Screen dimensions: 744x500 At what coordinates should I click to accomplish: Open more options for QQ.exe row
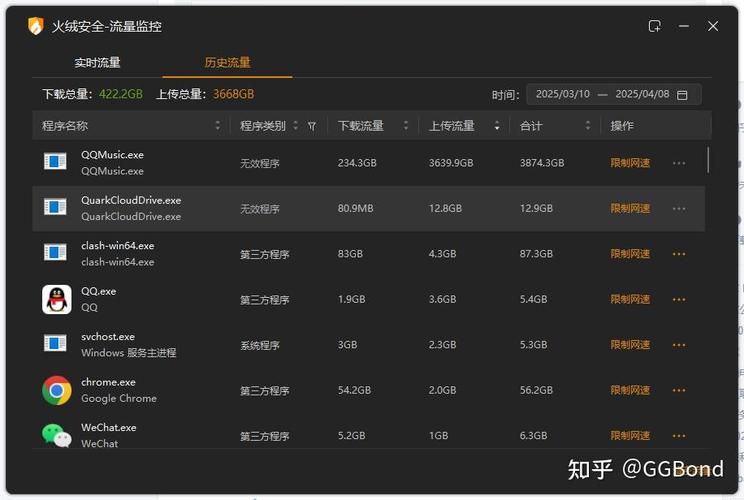pos(679,299)
